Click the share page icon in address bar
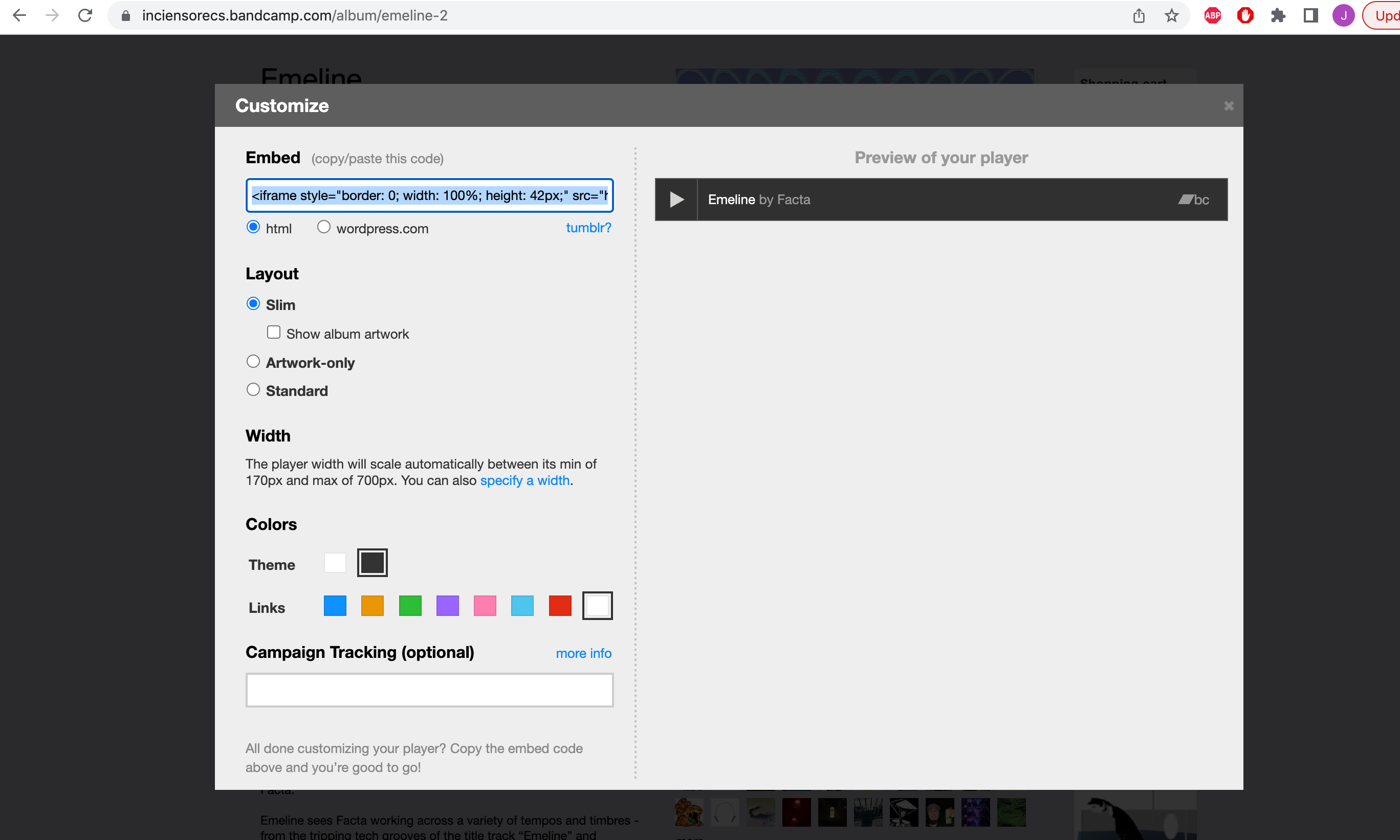The width and height of the screenshot is (1400, 840). tap(1139, 15)
